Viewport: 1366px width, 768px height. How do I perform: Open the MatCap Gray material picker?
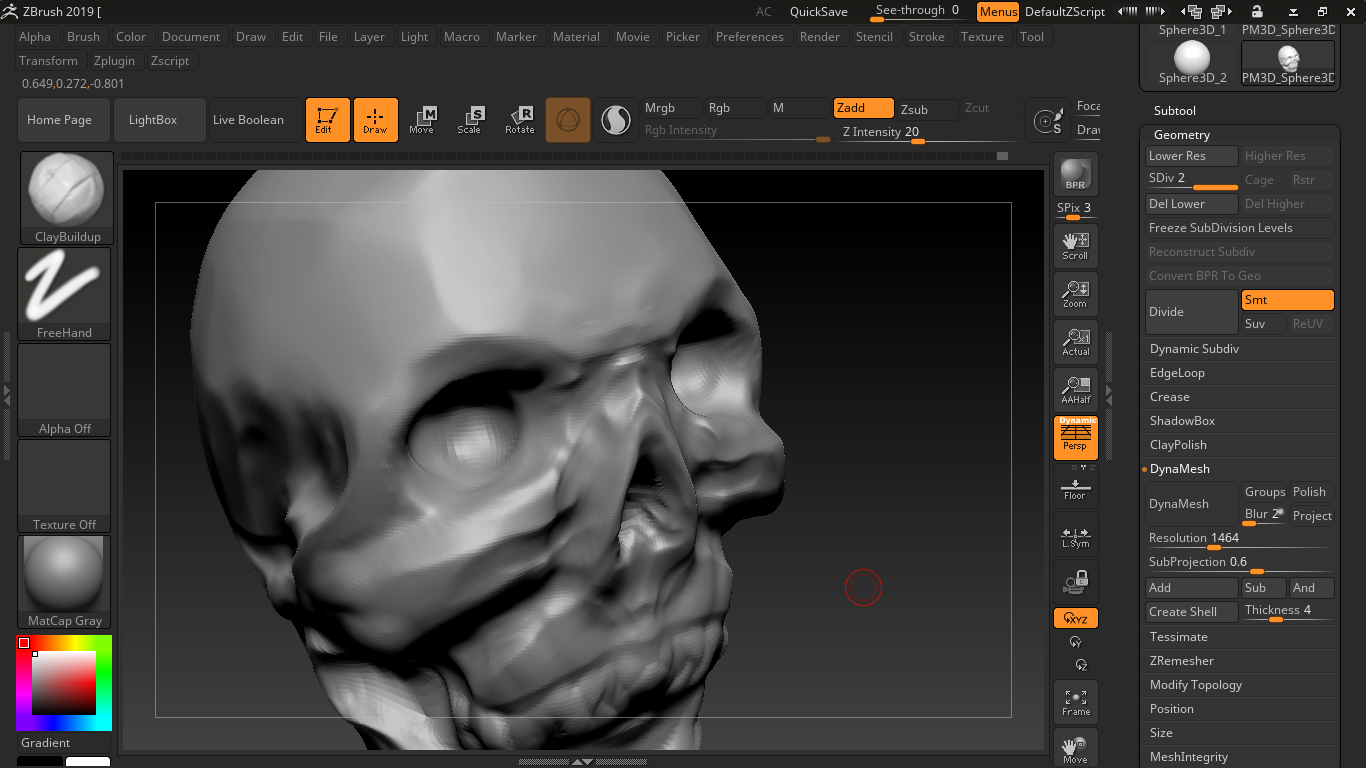[x=65, y=582]
